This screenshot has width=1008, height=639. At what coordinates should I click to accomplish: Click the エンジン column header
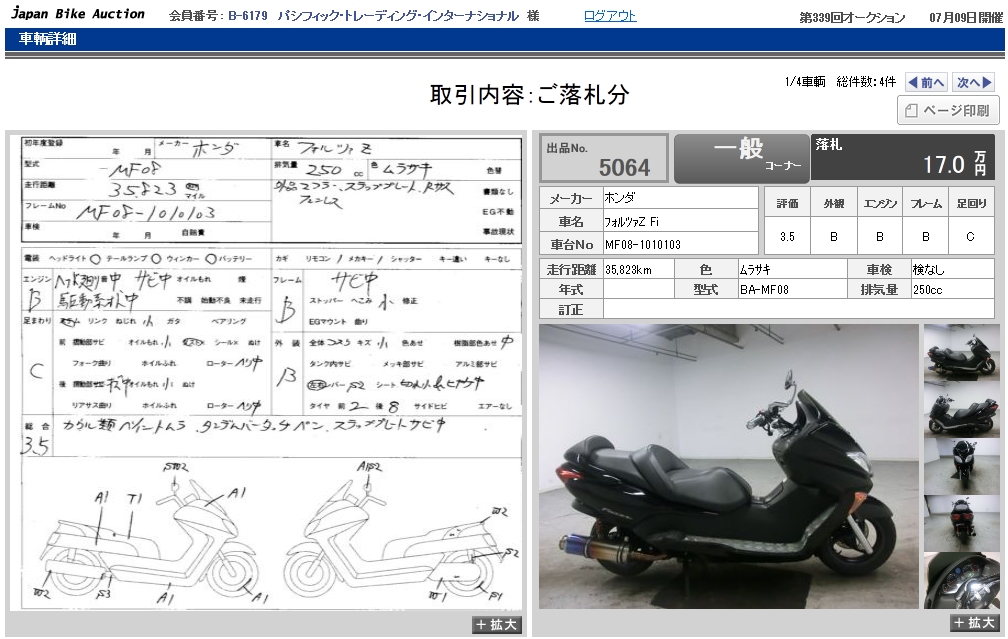click(880, 204)
